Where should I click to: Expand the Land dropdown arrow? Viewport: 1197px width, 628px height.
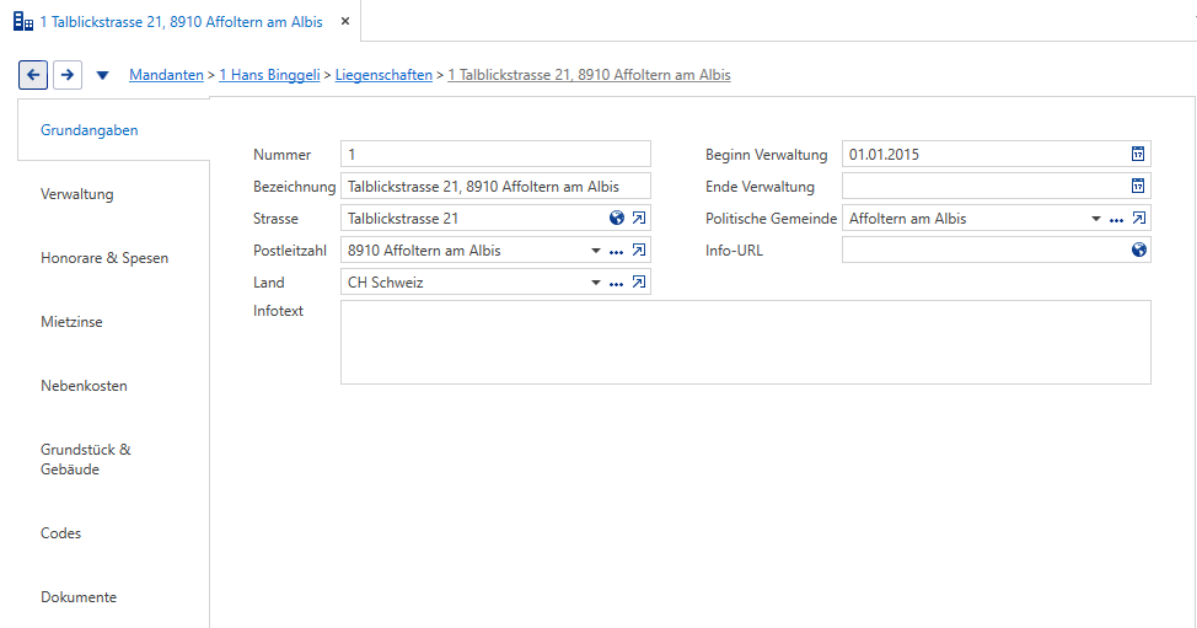click(x=595, y=282)
